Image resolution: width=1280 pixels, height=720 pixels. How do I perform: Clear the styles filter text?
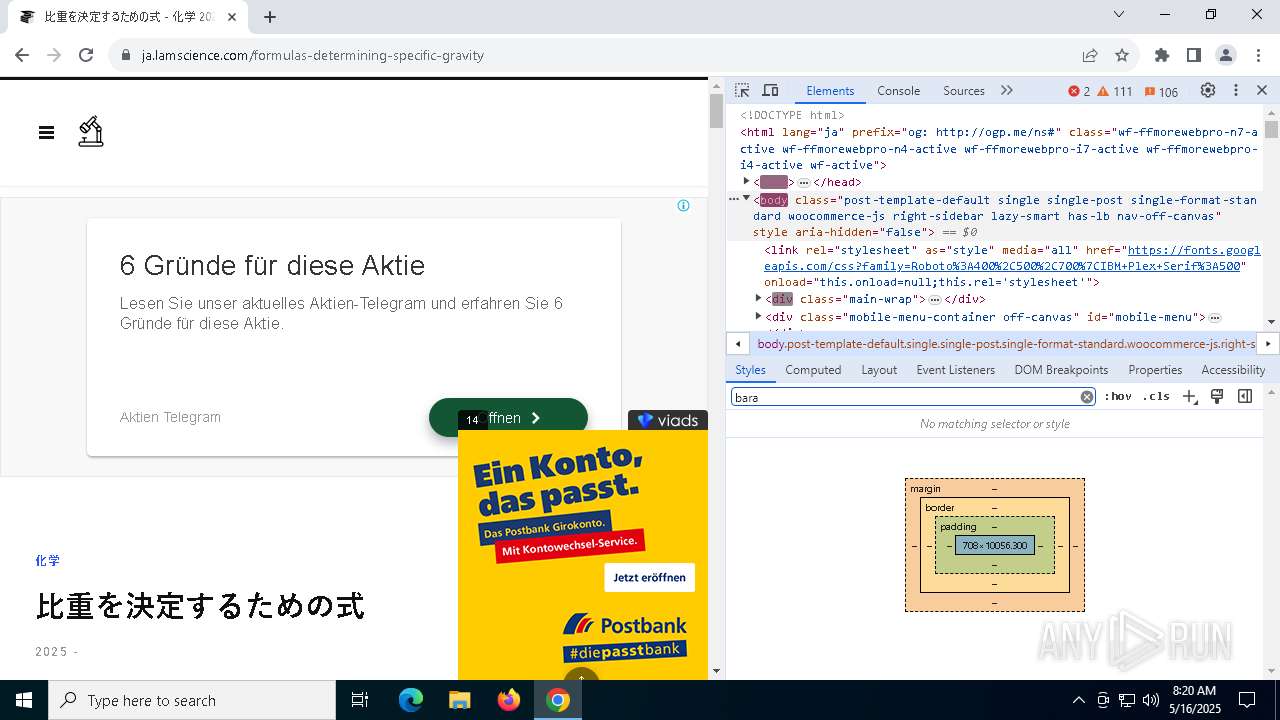pyautogui.click(x=1087, y=397)
